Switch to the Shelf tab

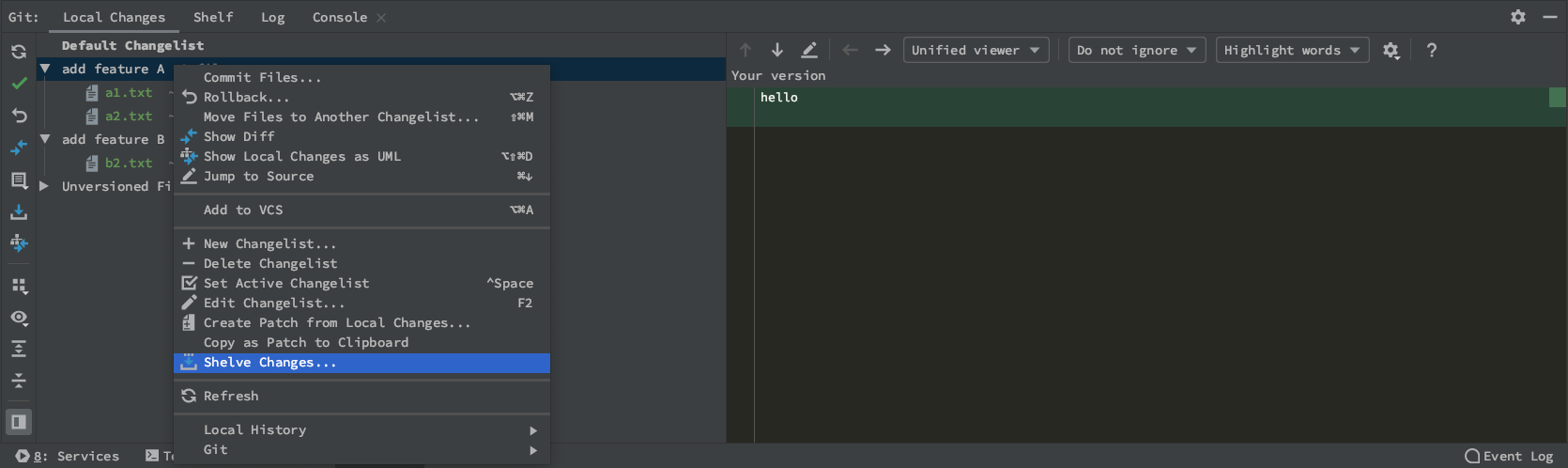213,17
